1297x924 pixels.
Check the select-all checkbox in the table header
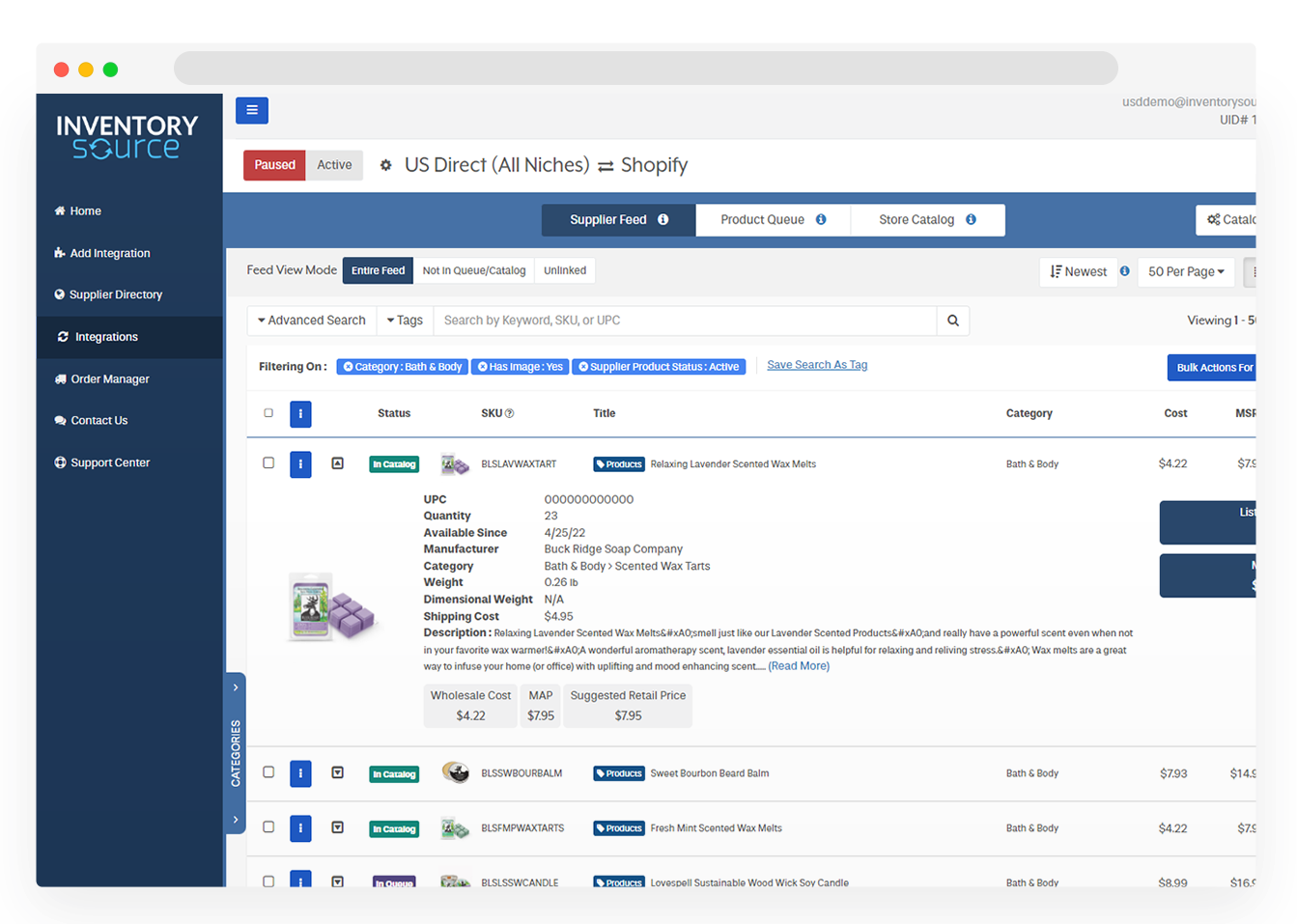[x=268, y=411]
